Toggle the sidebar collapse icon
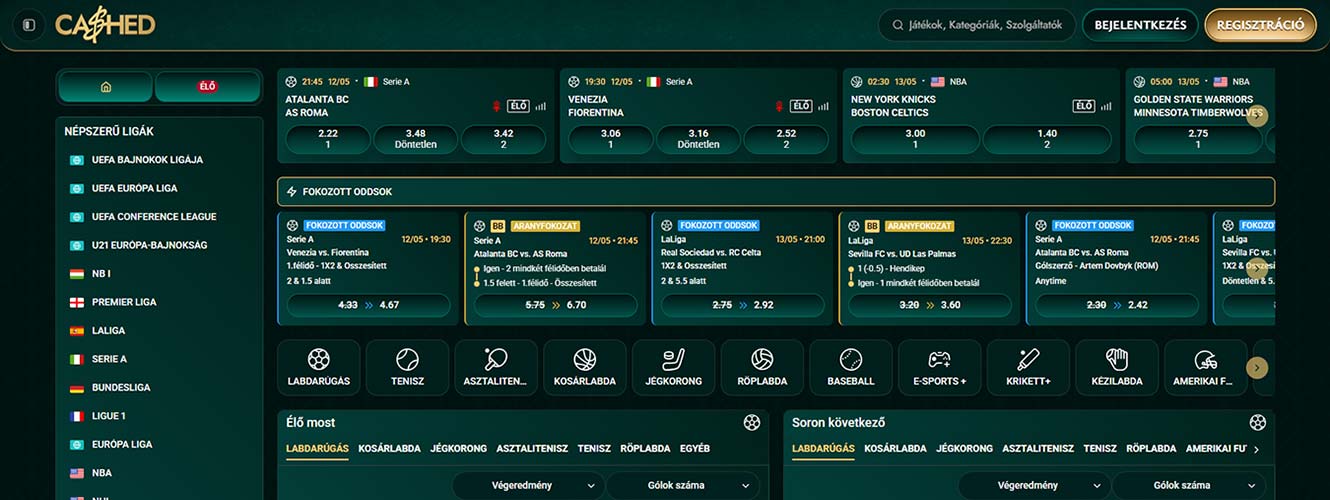This screenshot has height=500, width=1330. click(x=29, y=25)
